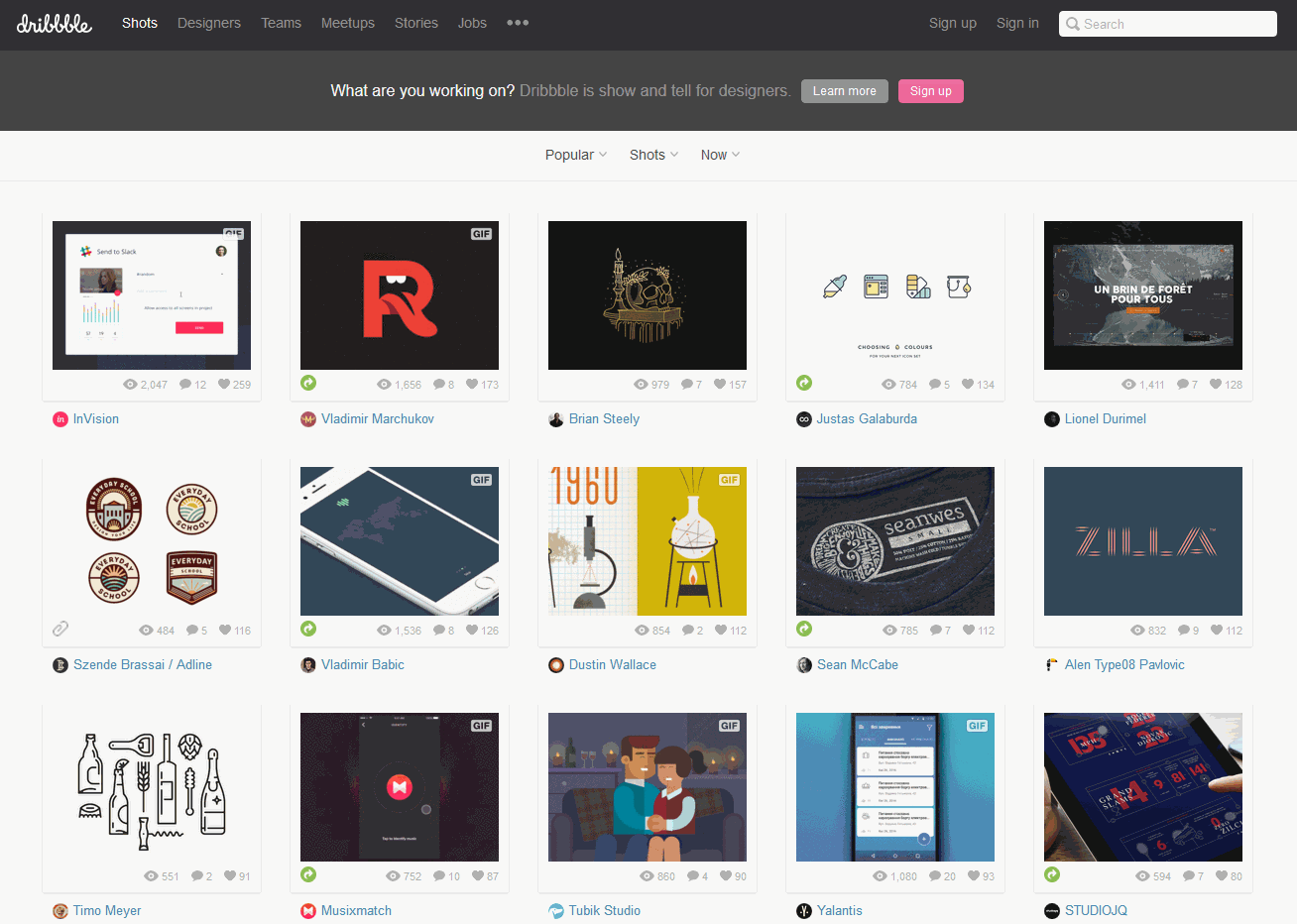Screen dimensions: 1297x924
Task: Click the green rebound icon on Vladimir Marchukov's shot
Action: (308, 383)
